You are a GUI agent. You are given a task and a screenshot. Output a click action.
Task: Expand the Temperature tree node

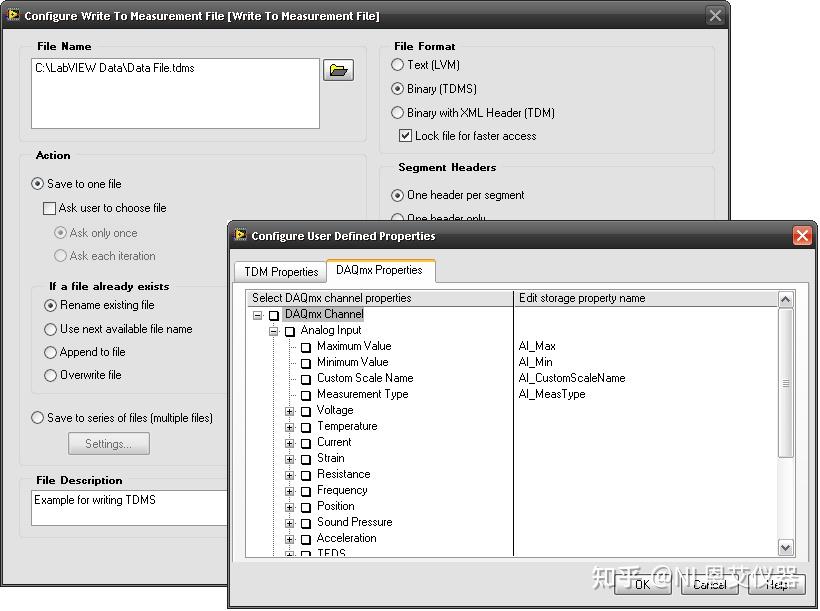click(289, 427)
